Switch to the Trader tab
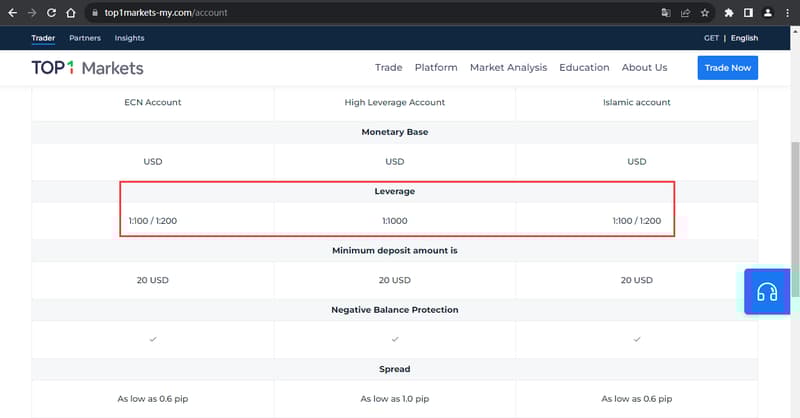The width and height of the screenshot is (800, 418). point(43,38)
